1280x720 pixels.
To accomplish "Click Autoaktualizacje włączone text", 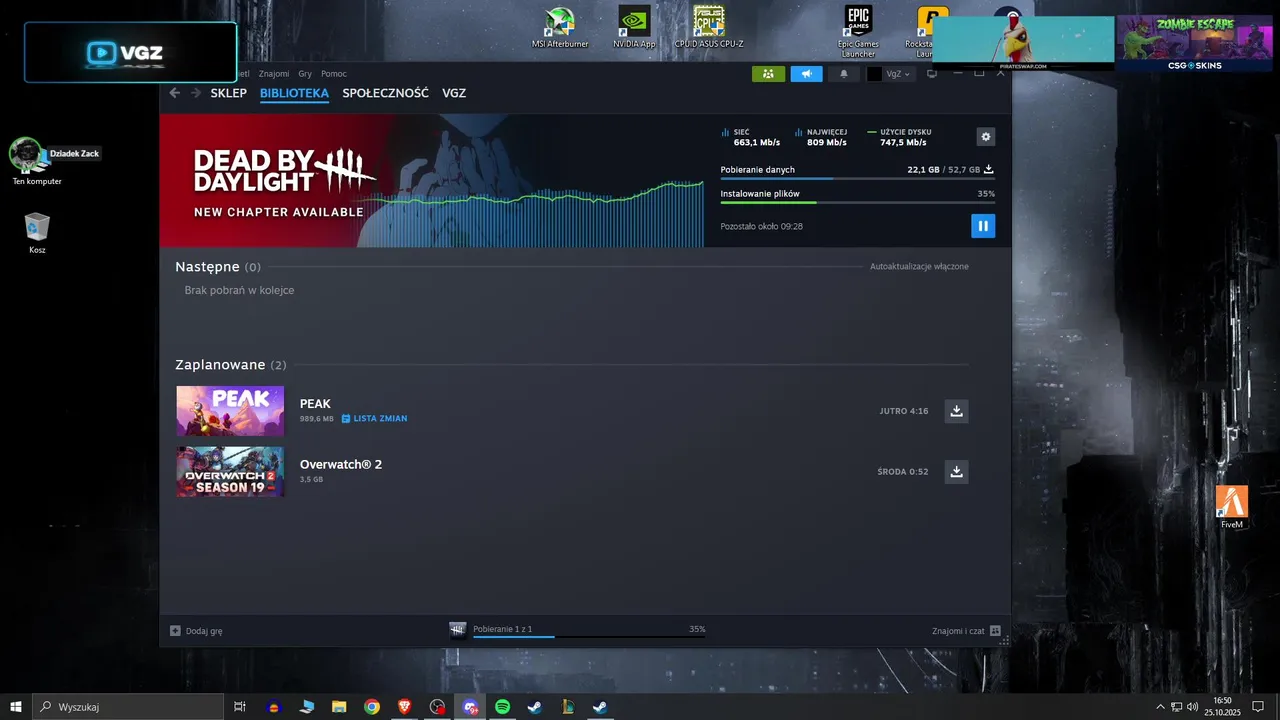I will click(x=919, y=266).
